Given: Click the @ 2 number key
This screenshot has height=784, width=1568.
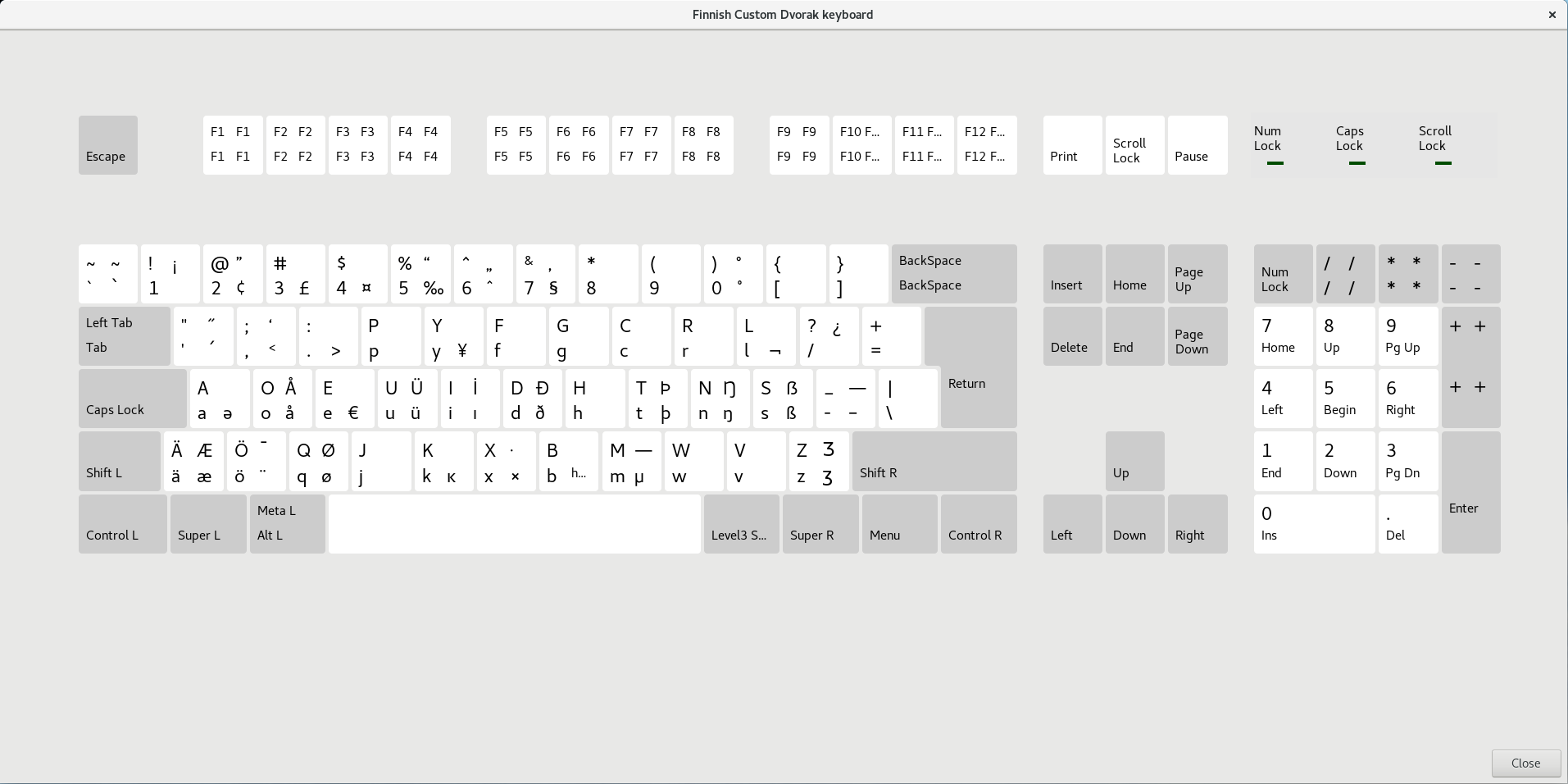Looking at the screenshot, I should pyautogui.click(x=233, y=274).
